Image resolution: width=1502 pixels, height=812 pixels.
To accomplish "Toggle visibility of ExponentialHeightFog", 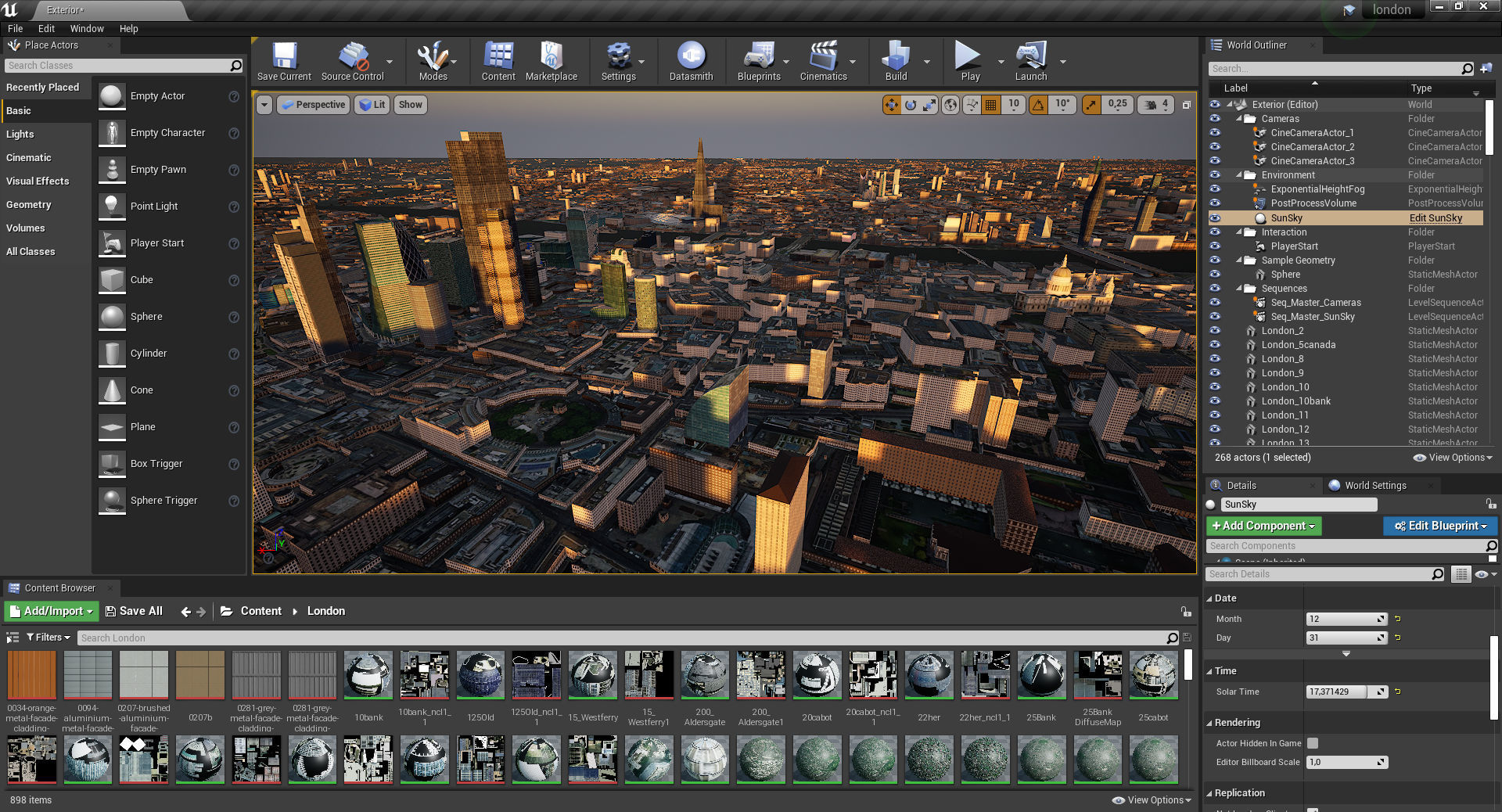I will pyautogui.click(x=1215, y=189).
